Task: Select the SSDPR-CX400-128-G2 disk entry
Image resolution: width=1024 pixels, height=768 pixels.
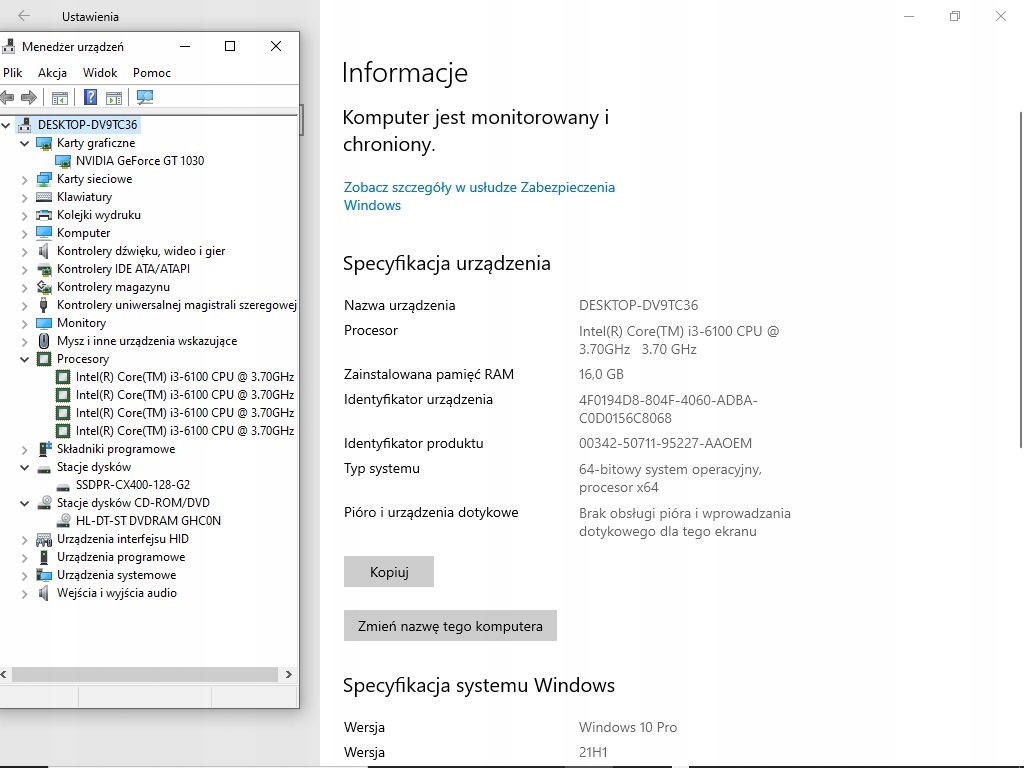Action: click(x=133, y=485)
